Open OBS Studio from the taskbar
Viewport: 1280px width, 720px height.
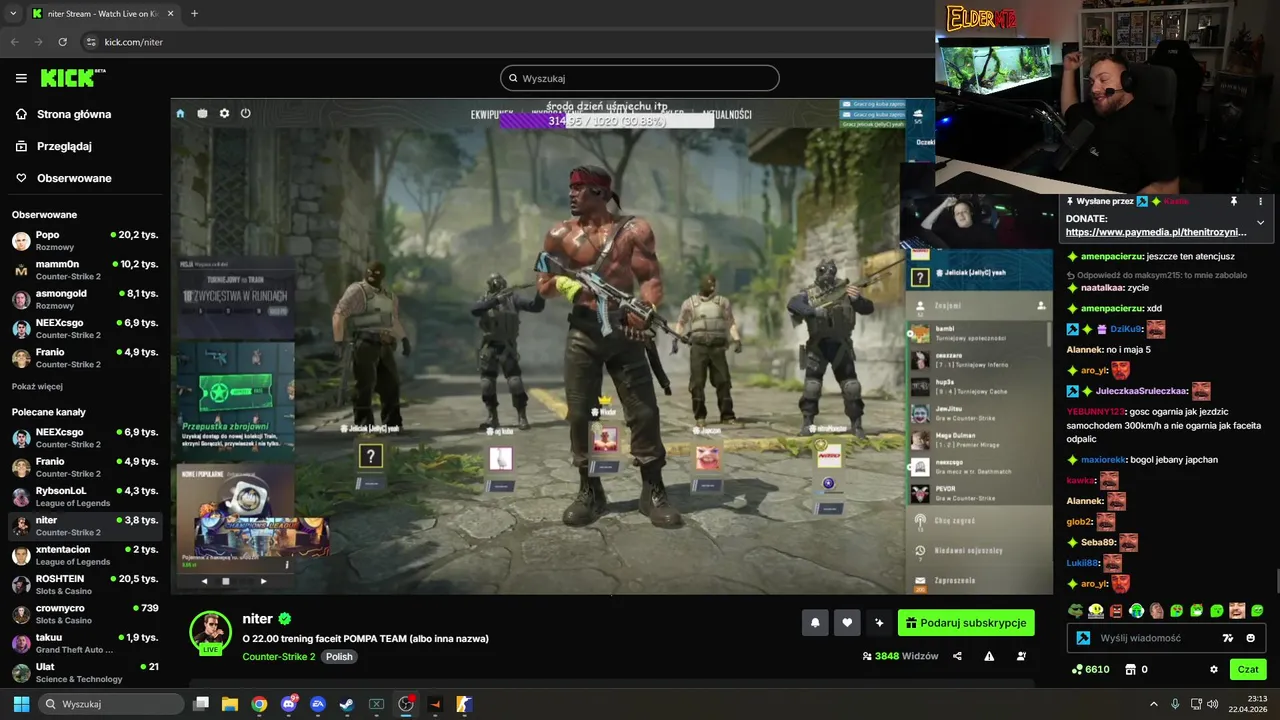pos(406,704)
